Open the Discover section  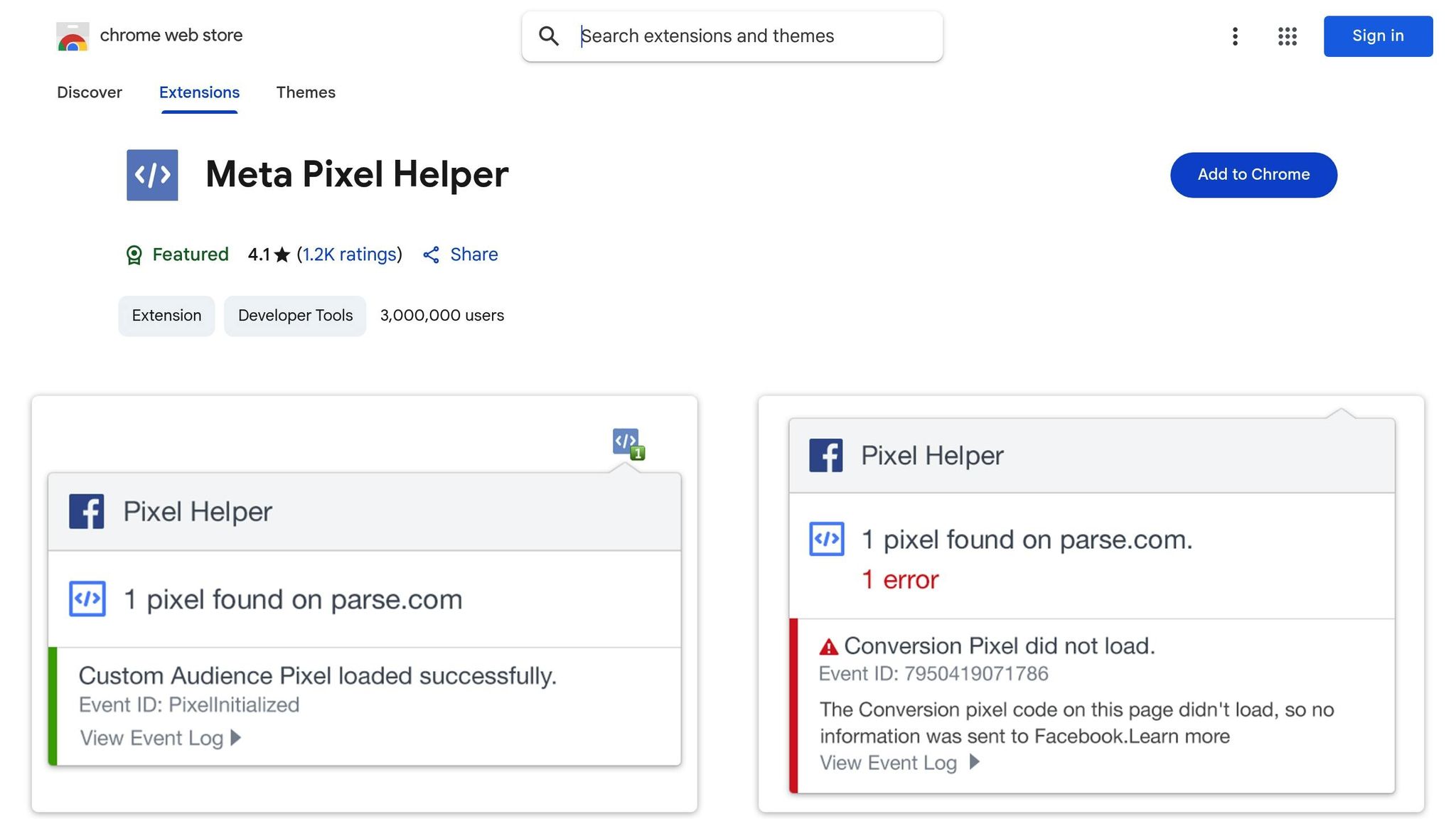90,92
